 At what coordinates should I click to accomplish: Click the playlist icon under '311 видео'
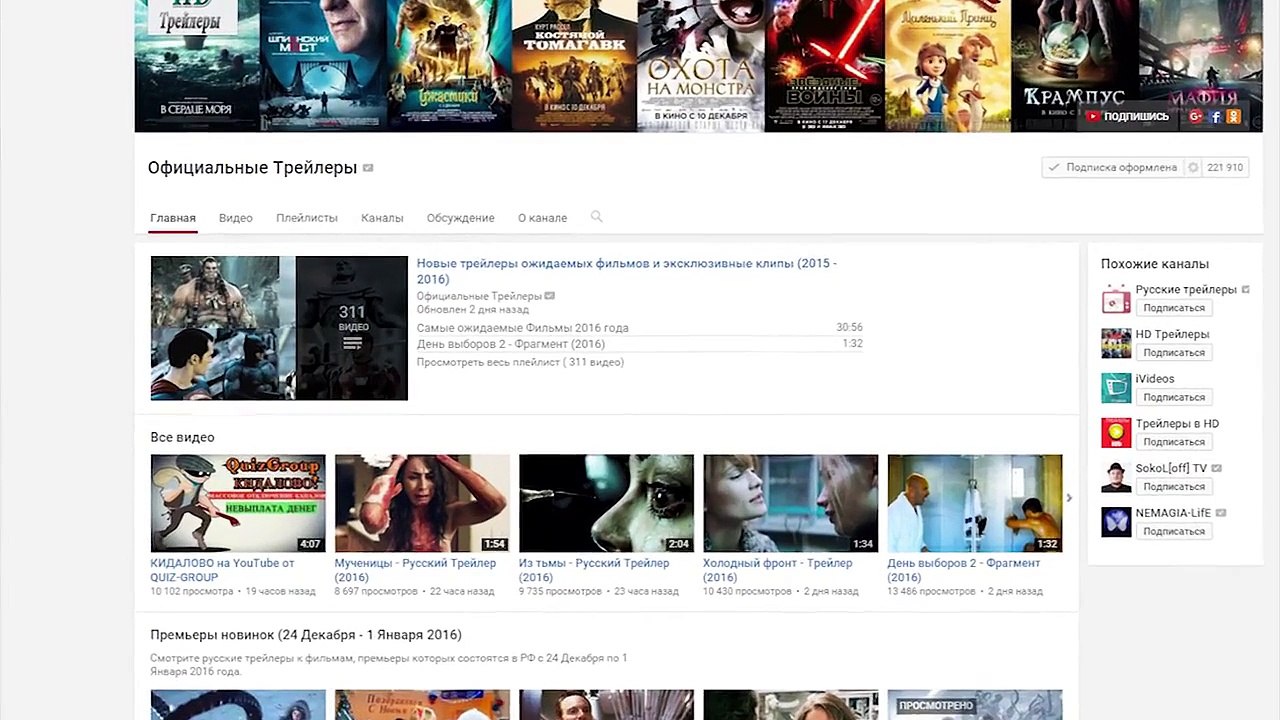pos(352,343)
